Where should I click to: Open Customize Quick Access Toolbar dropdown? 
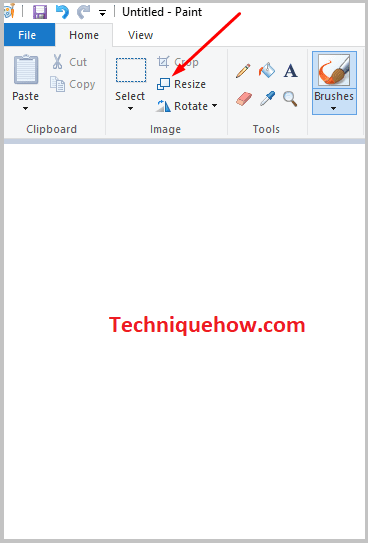[102, 13]
